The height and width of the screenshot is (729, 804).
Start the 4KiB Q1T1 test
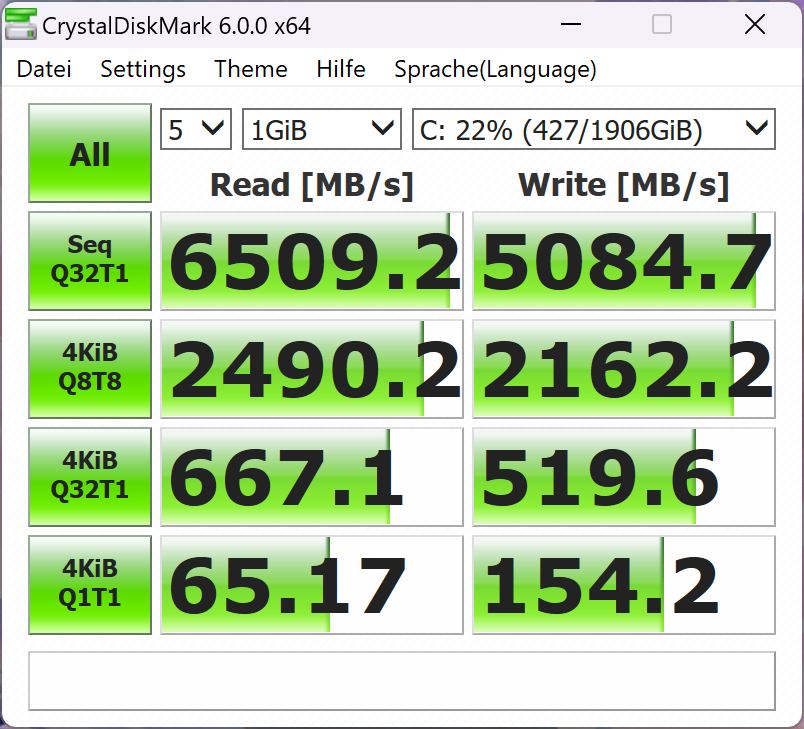point(90,585)
